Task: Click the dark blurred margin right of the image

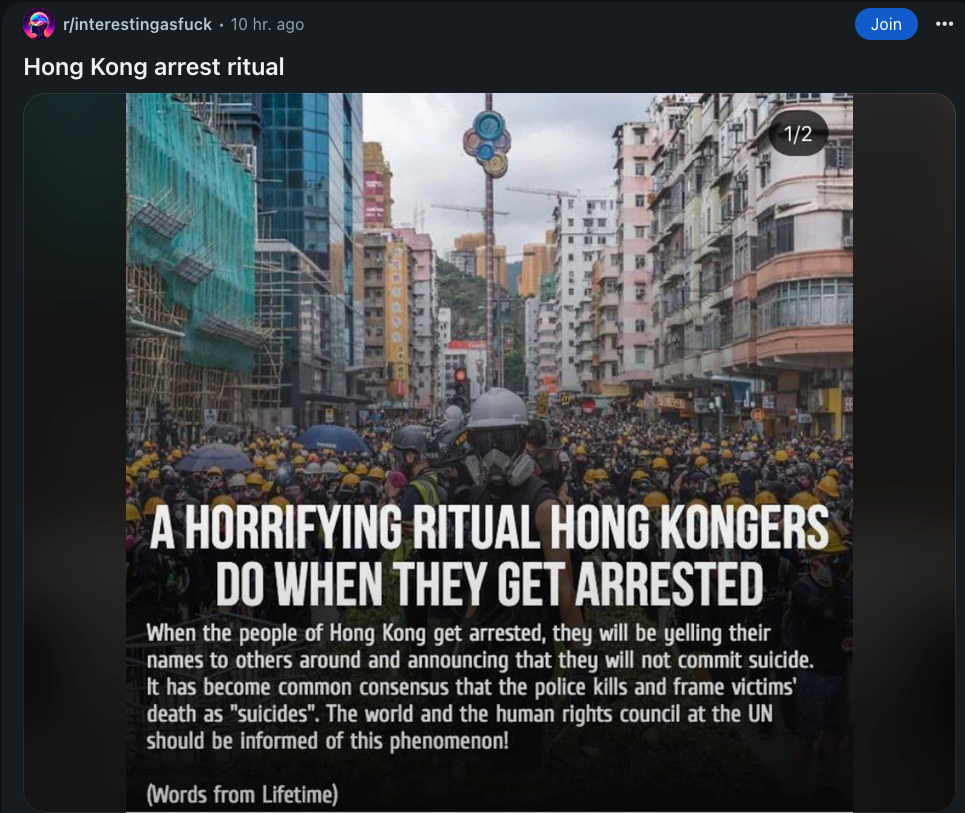Action: [903, 452]
